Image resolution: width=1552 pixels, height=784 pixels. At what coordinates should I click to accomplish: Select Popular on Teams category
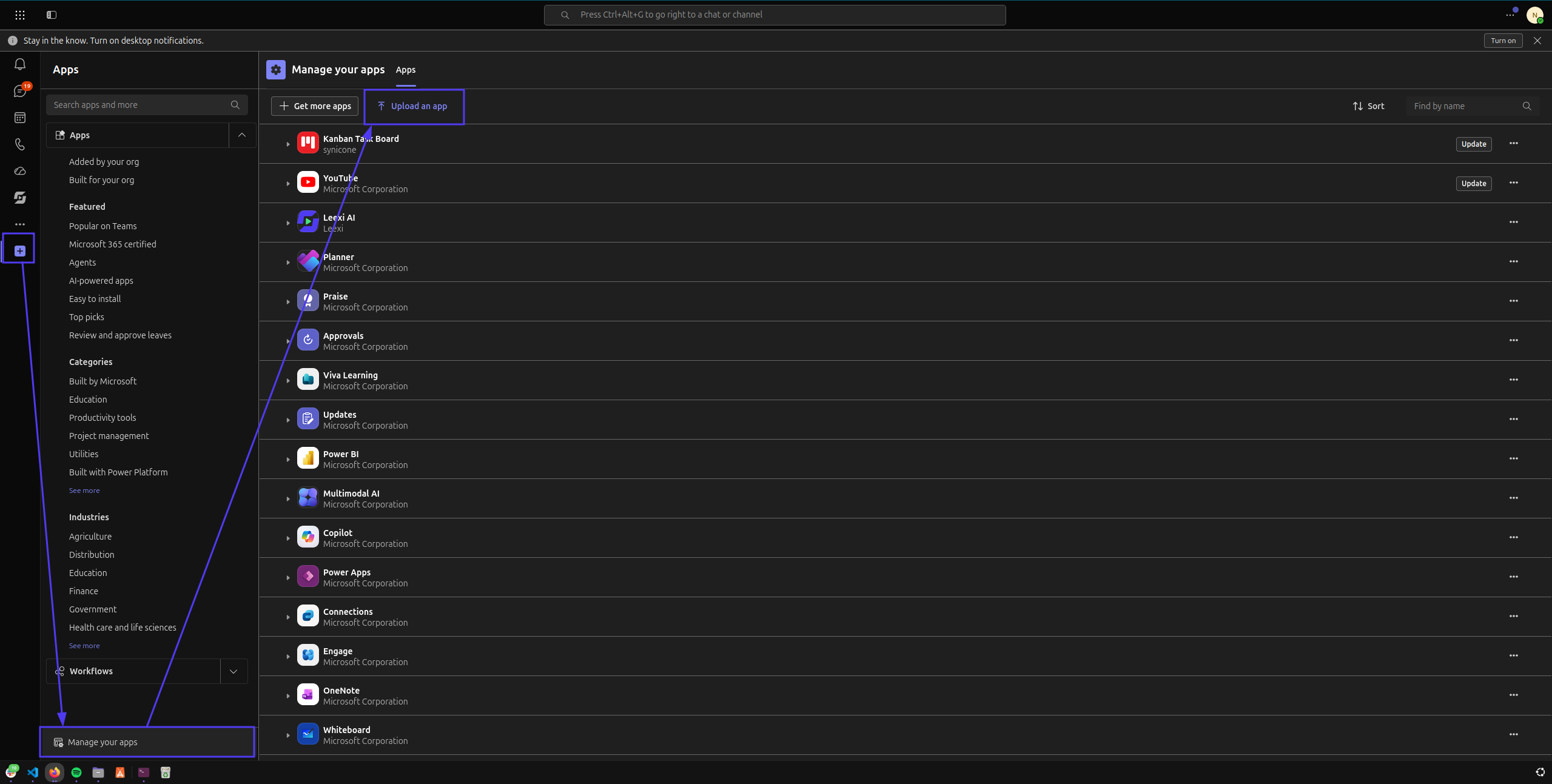coord(102,226)
